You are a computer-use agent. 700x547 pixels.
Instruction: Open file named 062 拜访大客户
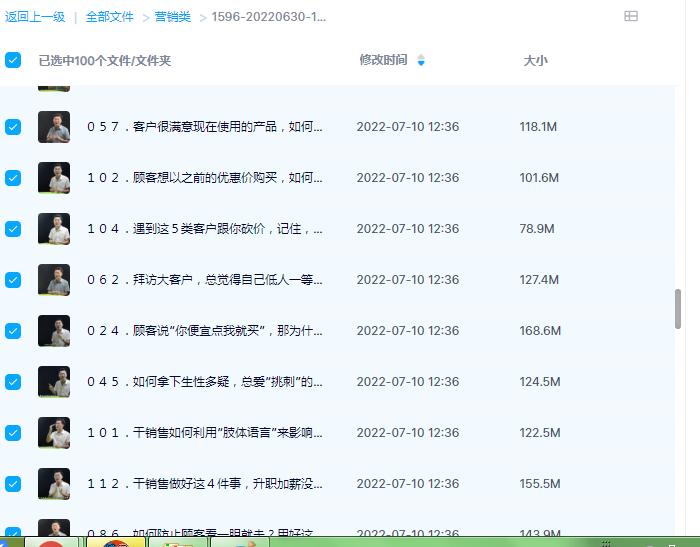click(205, 280)
